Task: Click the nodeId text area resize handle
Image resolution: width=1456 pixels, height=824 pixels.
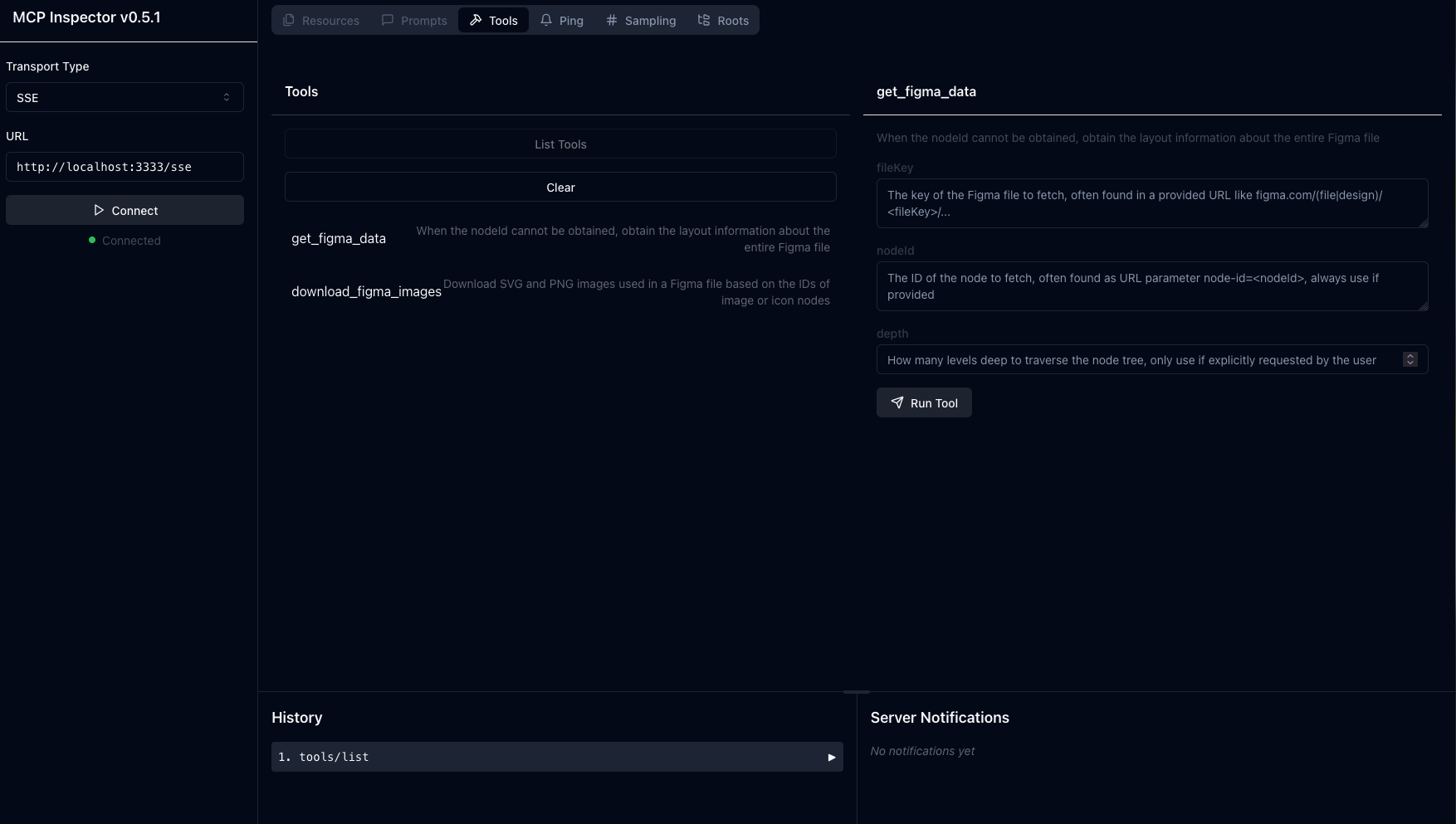Action: coord(1424,306)
